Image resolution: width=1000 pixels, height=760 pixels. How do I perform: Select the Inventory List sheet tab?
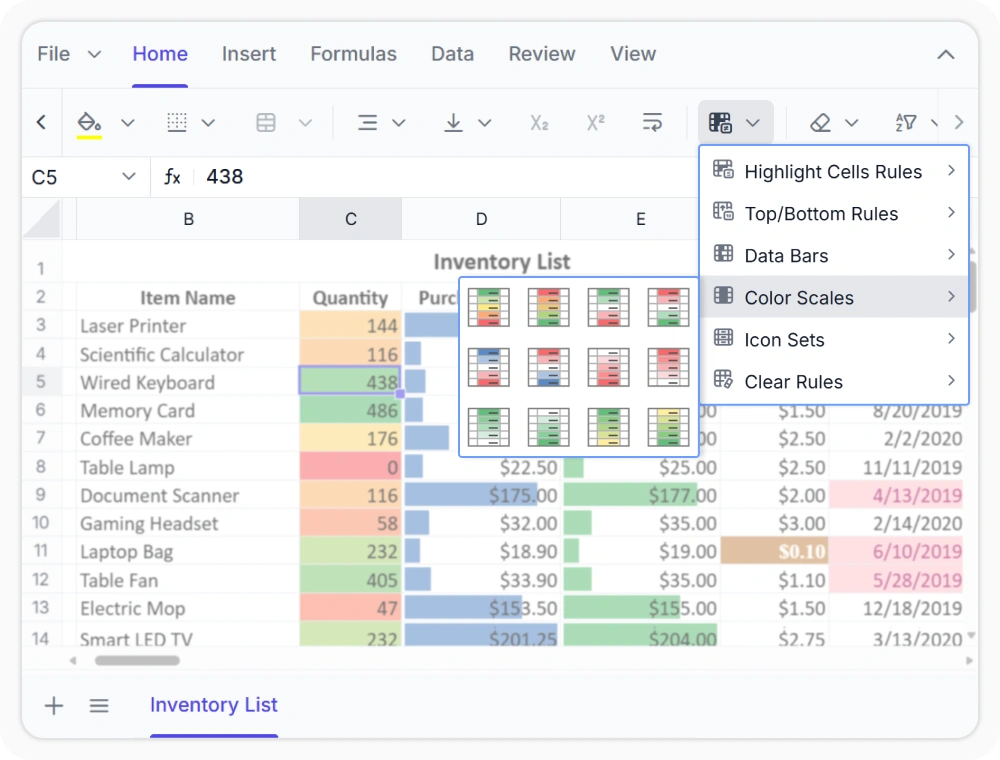214,705
